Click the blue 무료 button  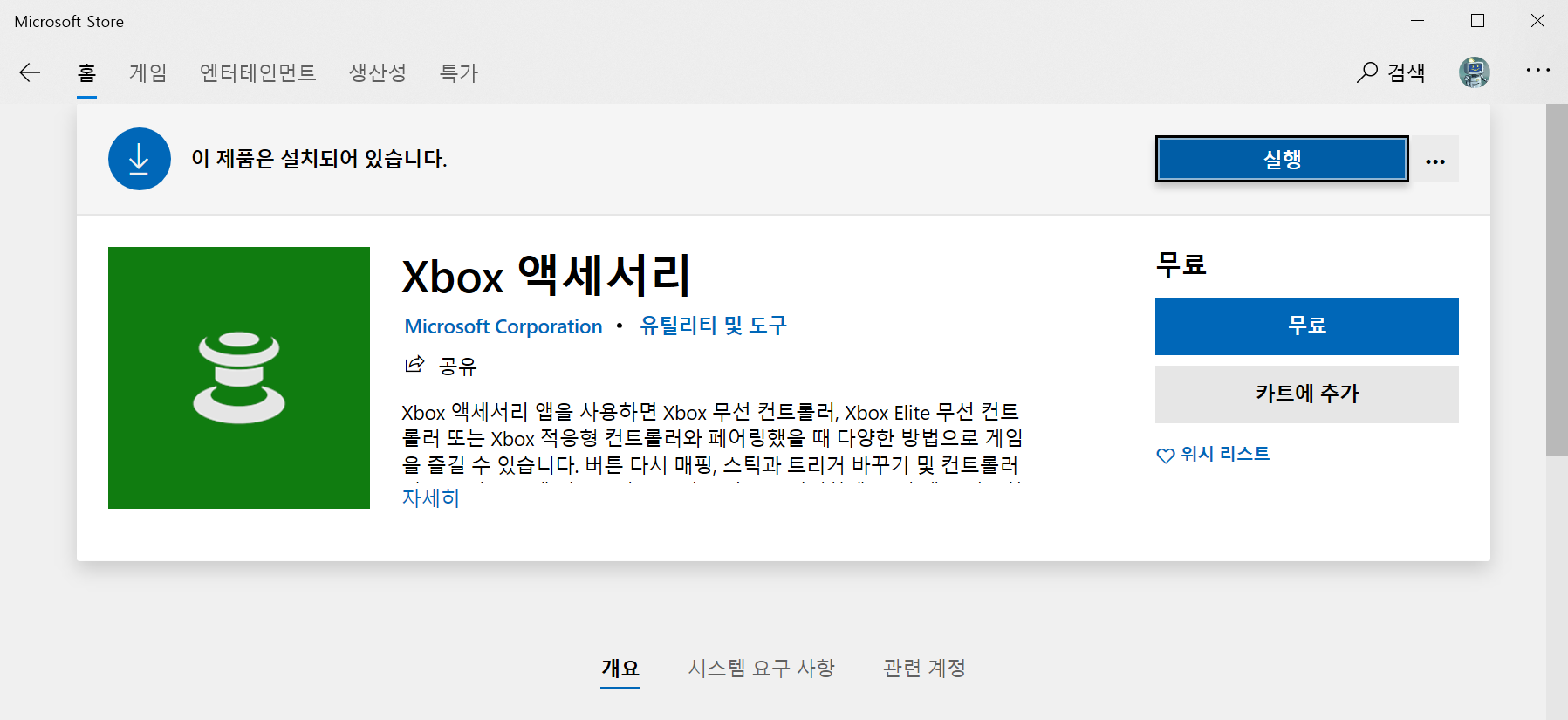click(1307, 326)
